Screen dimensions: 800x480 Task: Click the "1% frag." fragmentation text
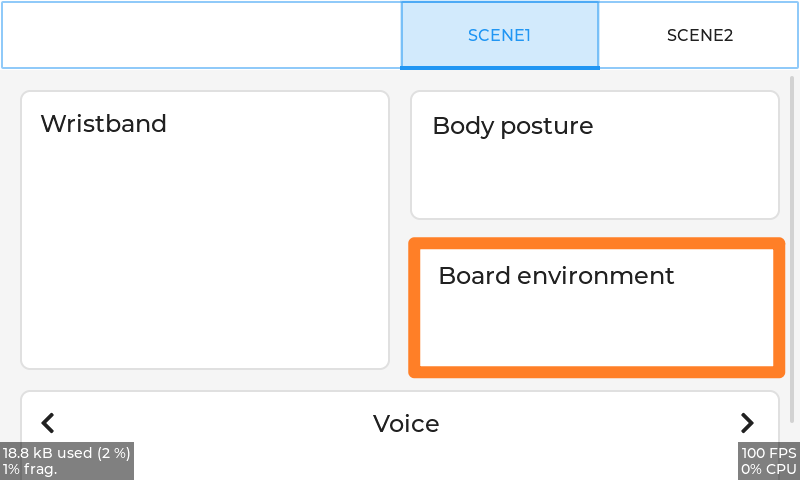(30, 469)
